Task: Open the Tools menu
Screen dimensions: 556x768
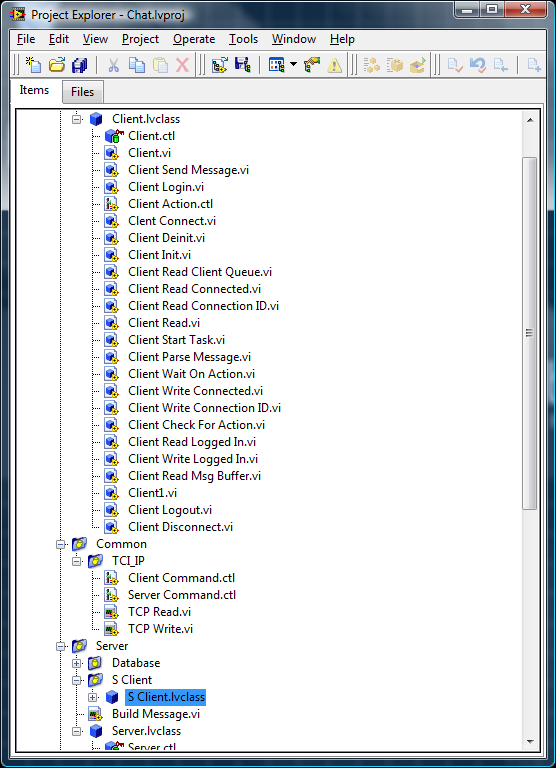Action: point(243,39)
